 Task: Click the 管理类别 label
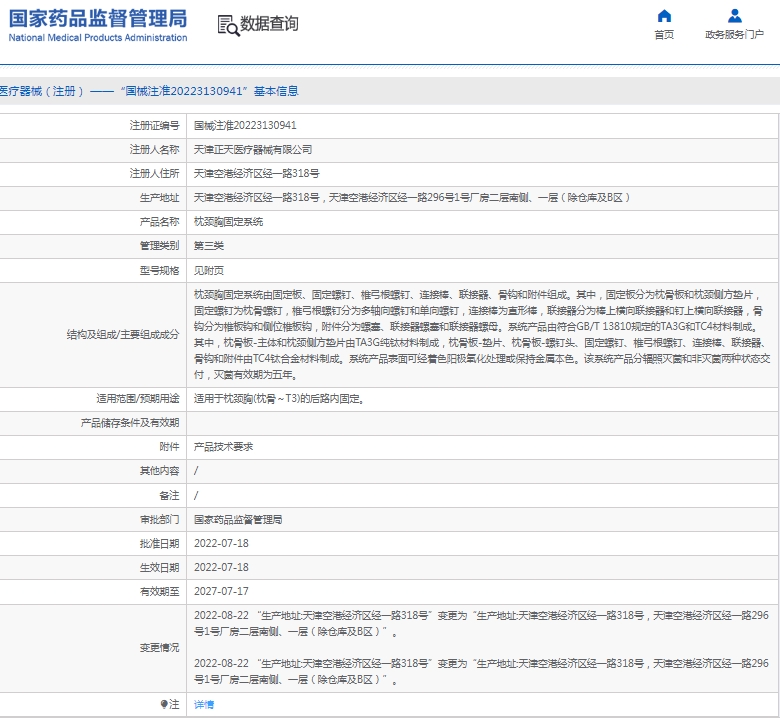159,245
